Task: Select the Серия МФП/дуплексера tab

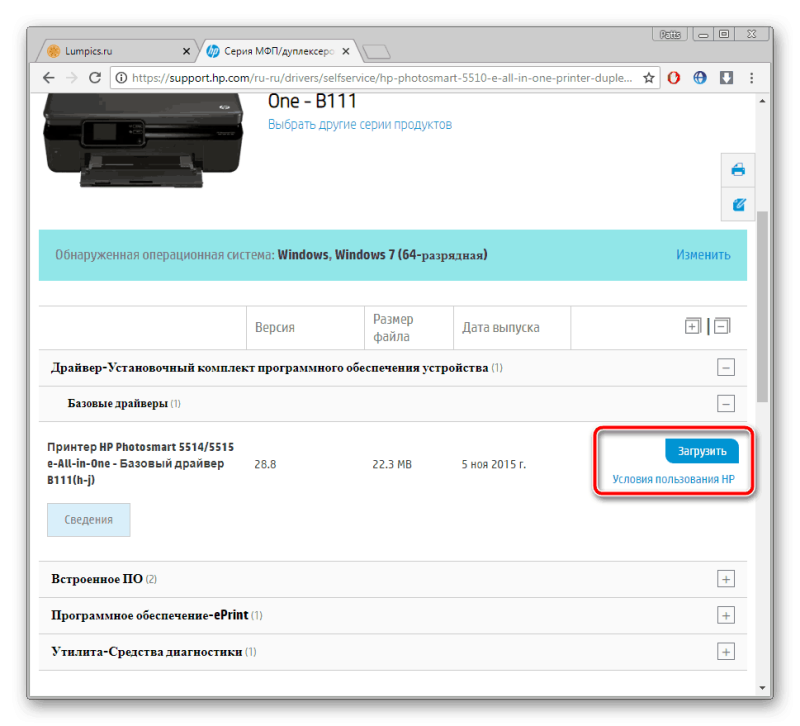Action: pyautogui.click(x=279, y=51)
